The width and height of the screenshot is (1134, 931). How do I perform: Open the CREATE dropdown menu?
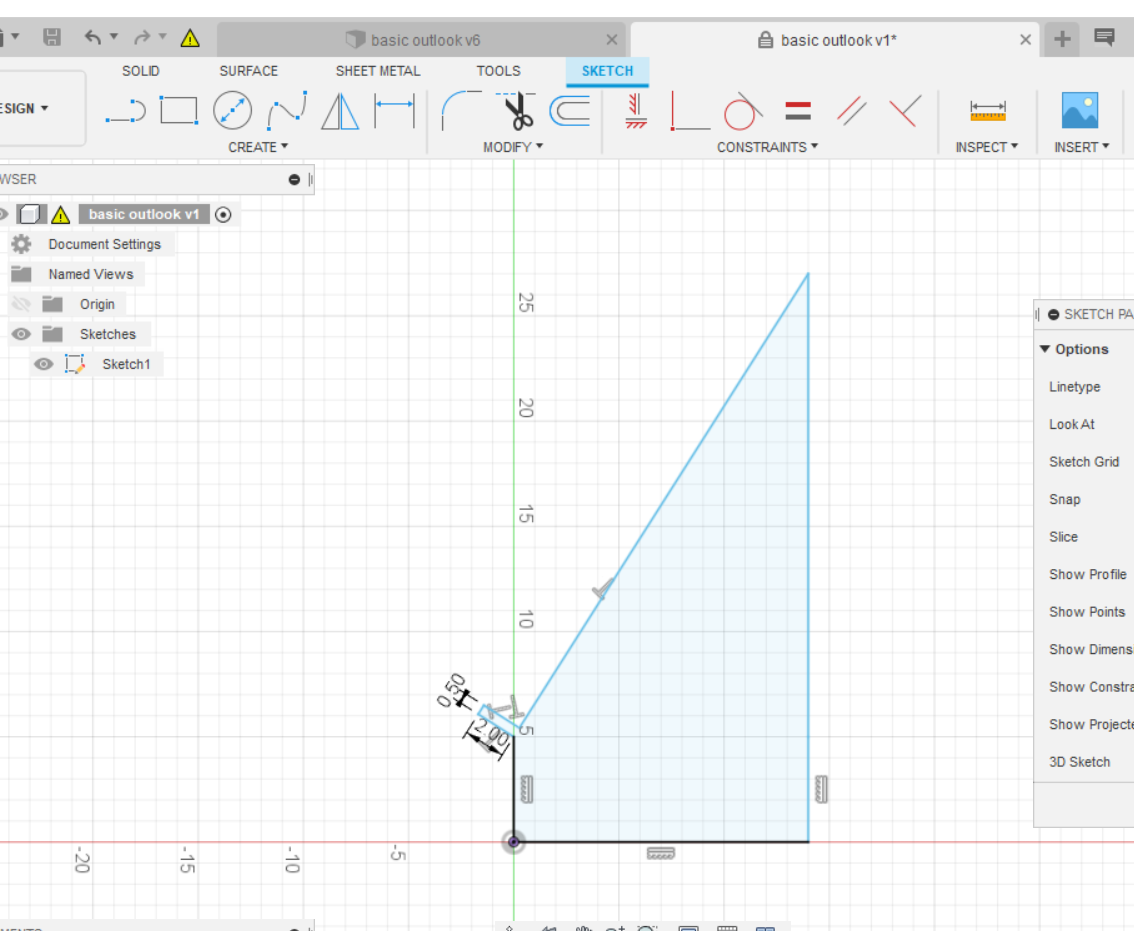pyautogui.click(x=258, y=147)
